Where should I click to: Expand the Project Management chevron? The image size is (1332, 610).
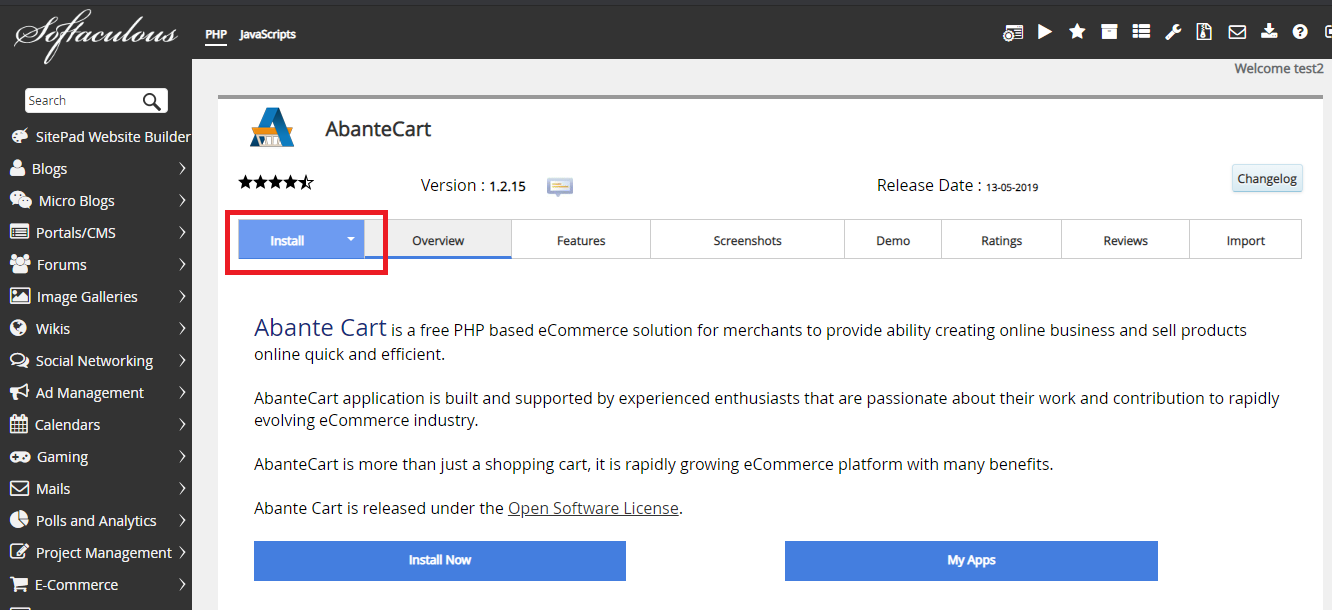pos(182,552)
